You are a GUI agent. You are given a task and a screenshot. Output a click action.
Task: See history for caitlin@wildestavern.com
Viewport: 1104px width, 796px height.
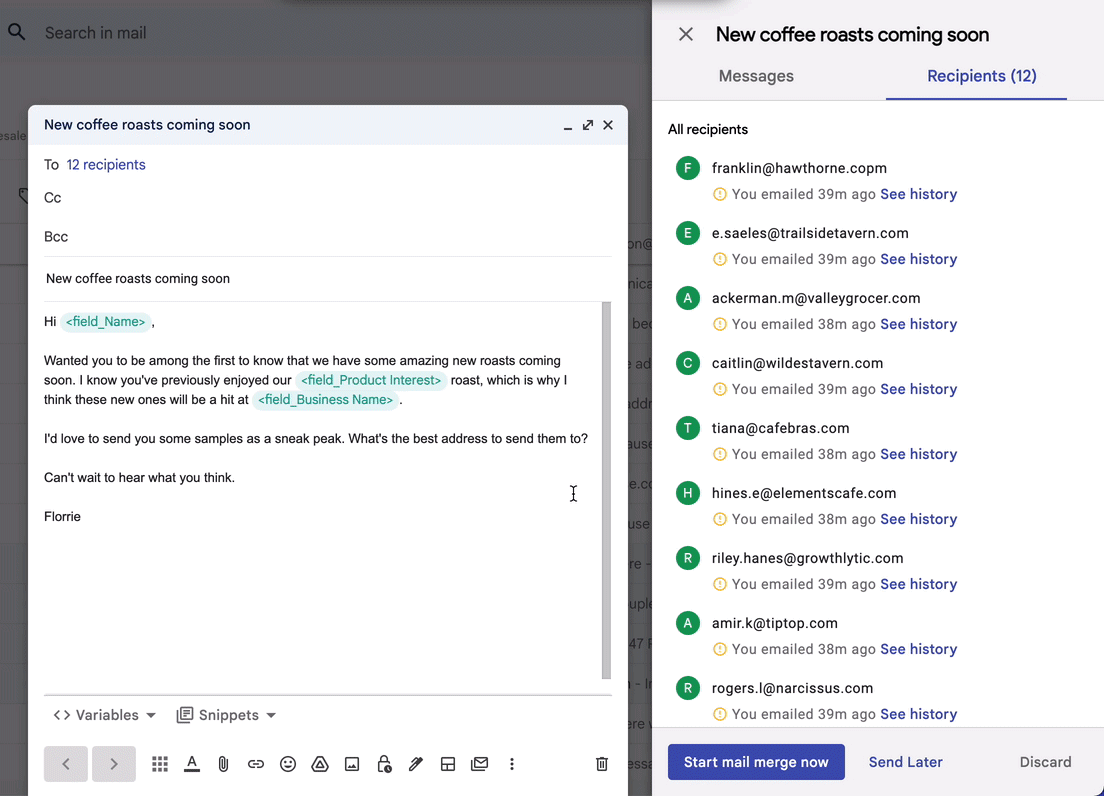tap(919, 389)
